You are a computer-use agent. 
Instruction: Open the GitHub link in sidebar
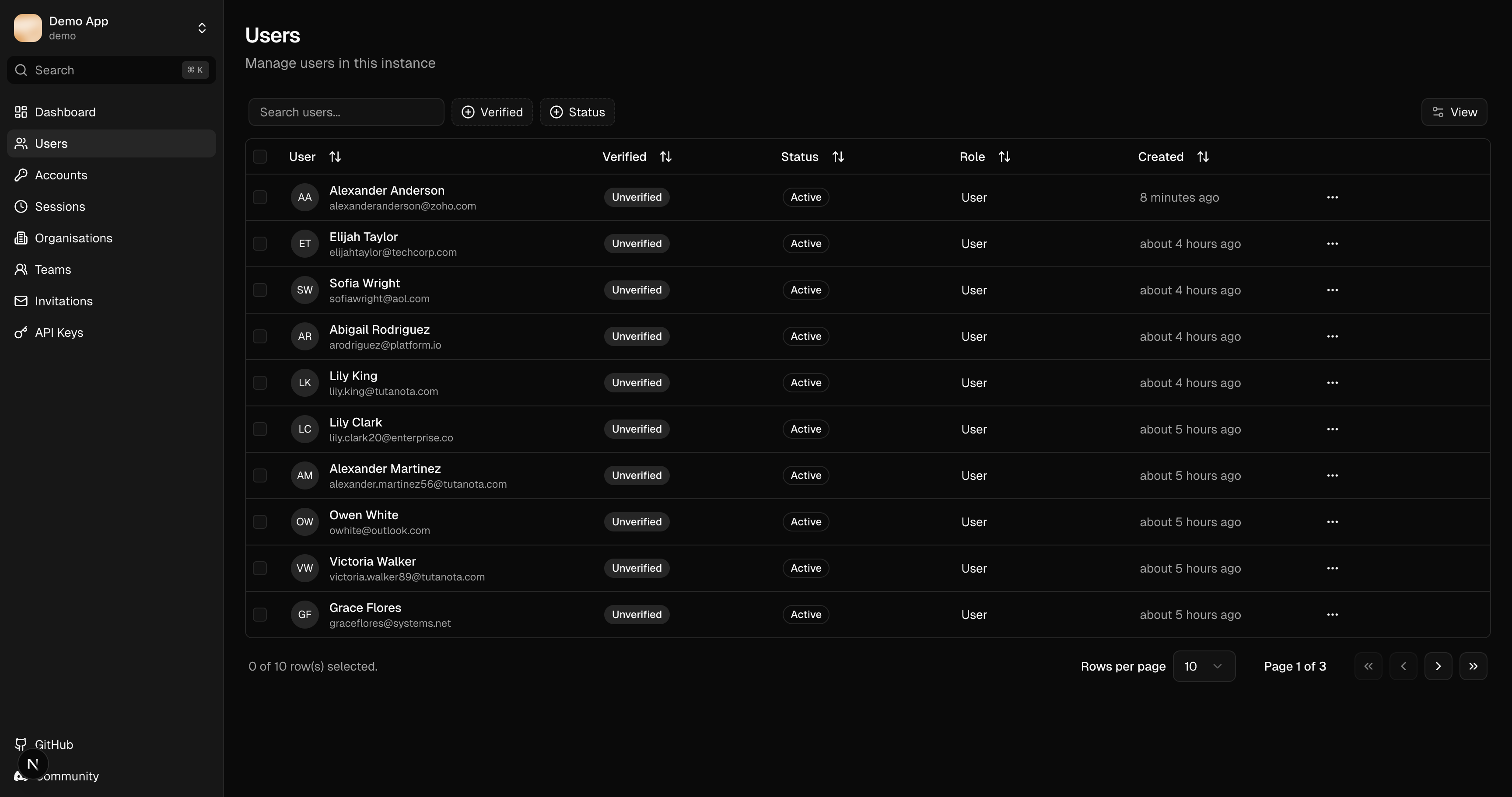[53, 744]
